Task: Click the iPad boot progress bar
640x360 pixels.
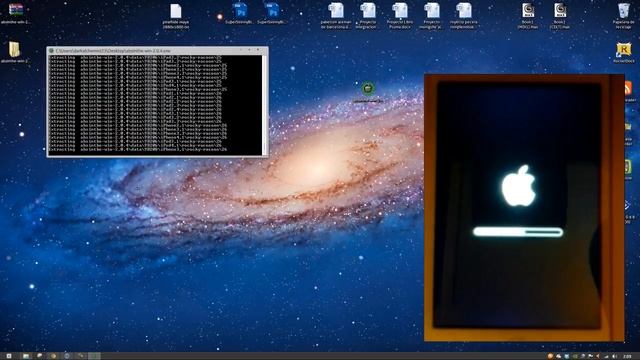Action: [518, 232]
